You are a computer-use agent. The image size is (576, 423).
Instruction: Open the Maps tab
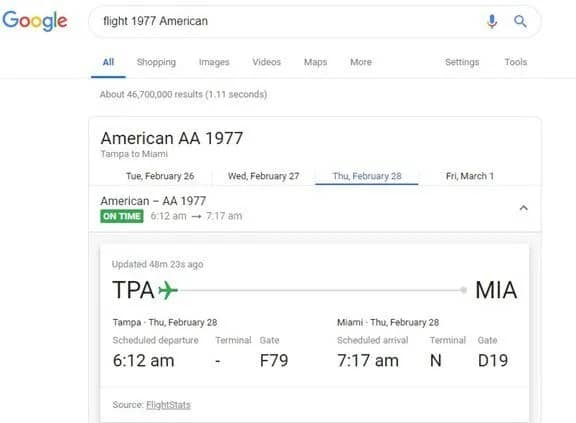[316, 62]
